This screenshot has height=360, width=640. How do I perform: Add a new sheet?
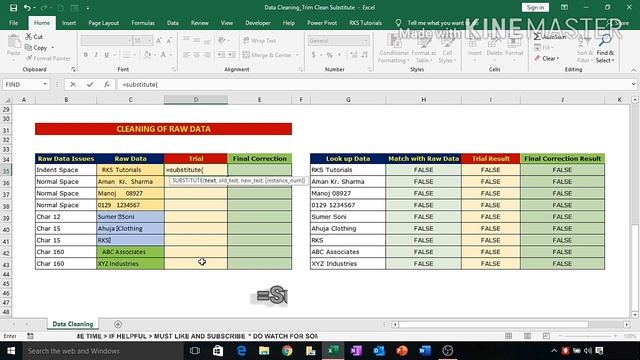118,324
